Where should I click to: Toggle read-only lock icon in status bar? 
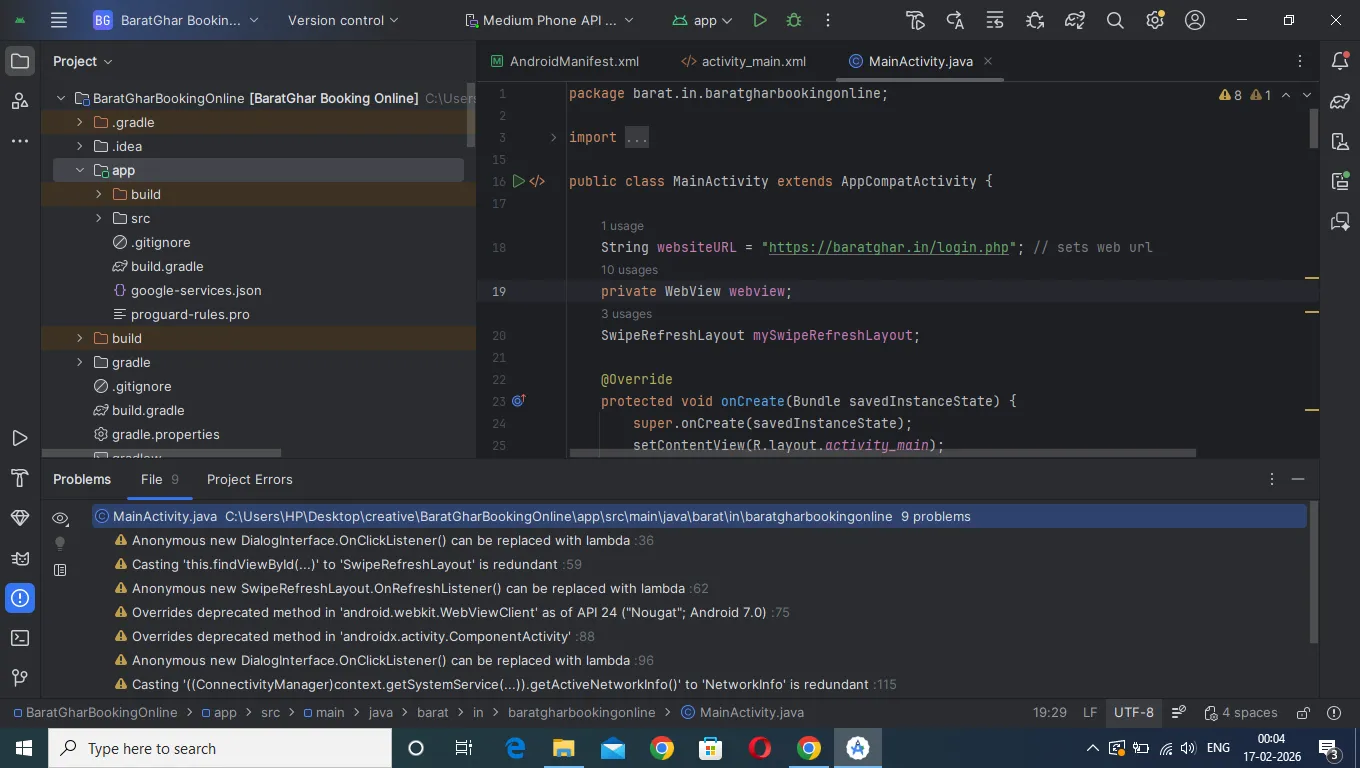[x=1303, y=713]
